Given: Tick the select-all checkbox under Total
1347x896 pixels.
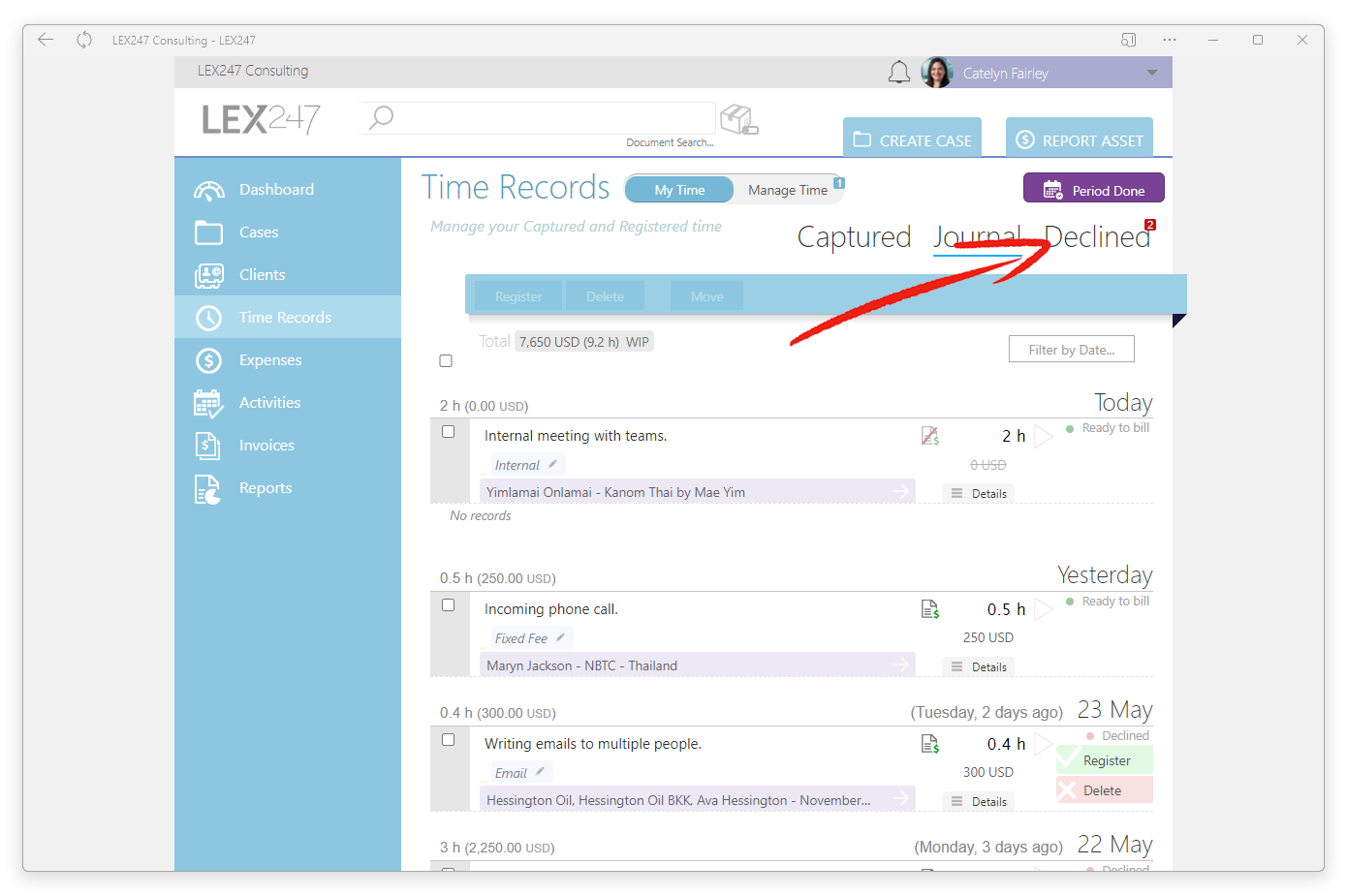Looking at the screenshot, I should (446, 361).
